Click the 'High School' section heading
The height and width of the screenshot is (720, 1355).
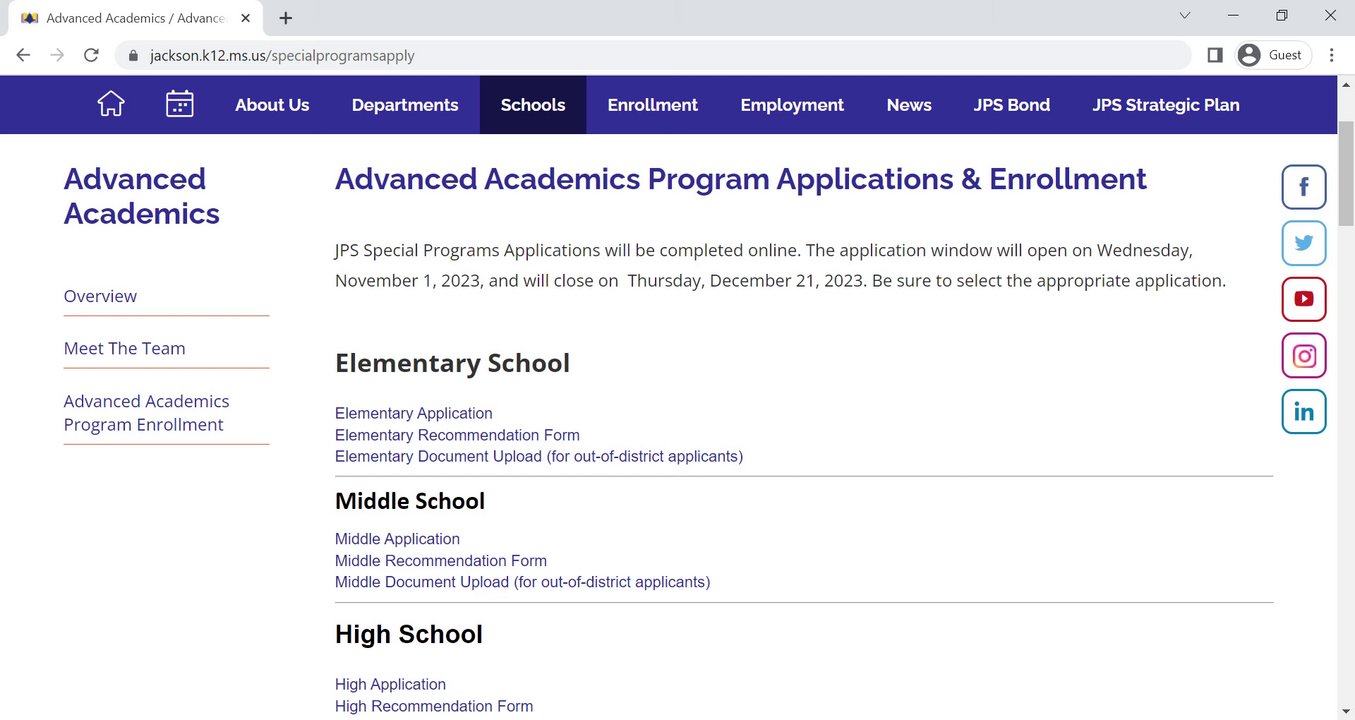(409, 634)
